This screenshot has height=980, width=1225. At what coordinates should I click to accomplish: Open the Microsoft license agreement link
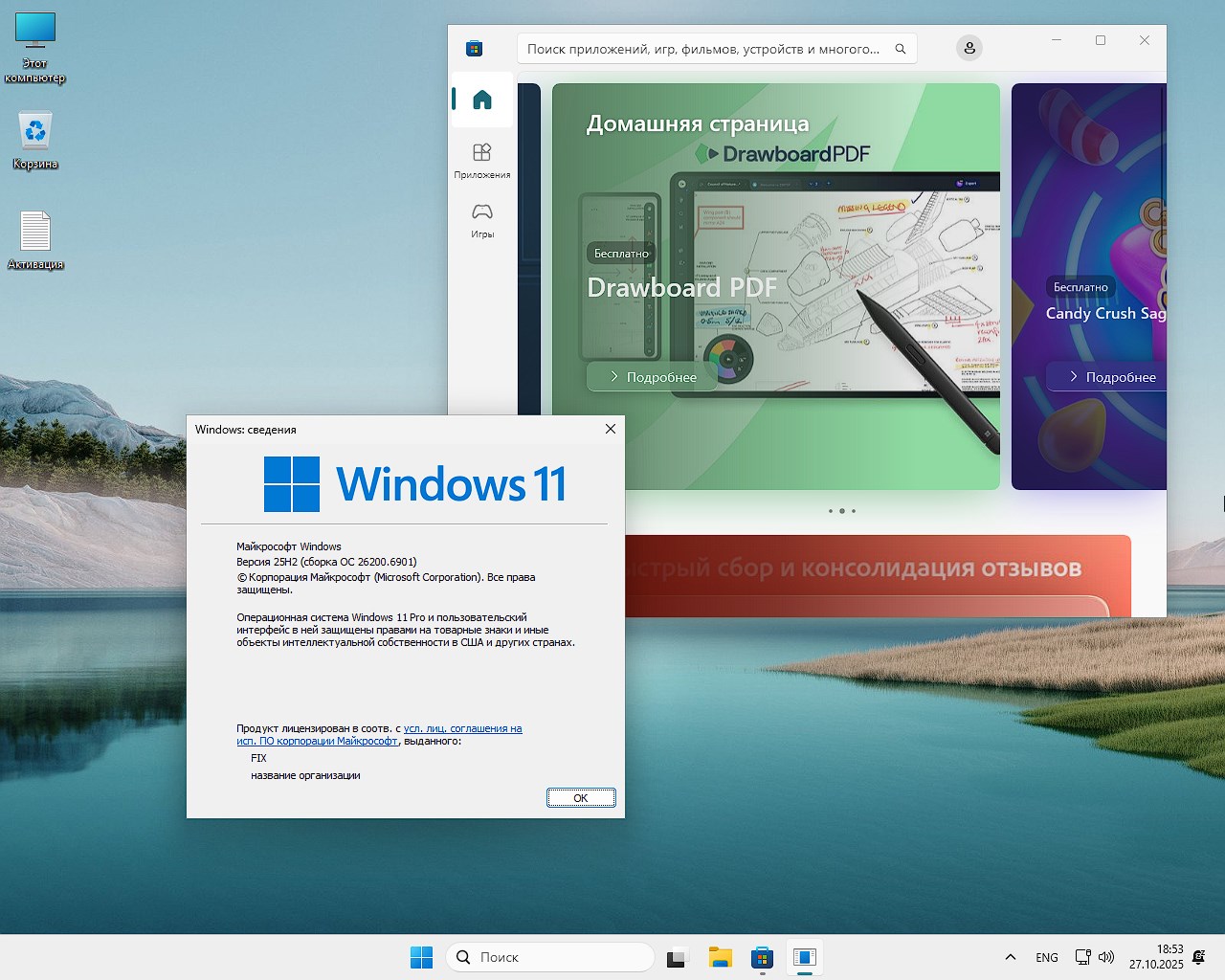462,728
